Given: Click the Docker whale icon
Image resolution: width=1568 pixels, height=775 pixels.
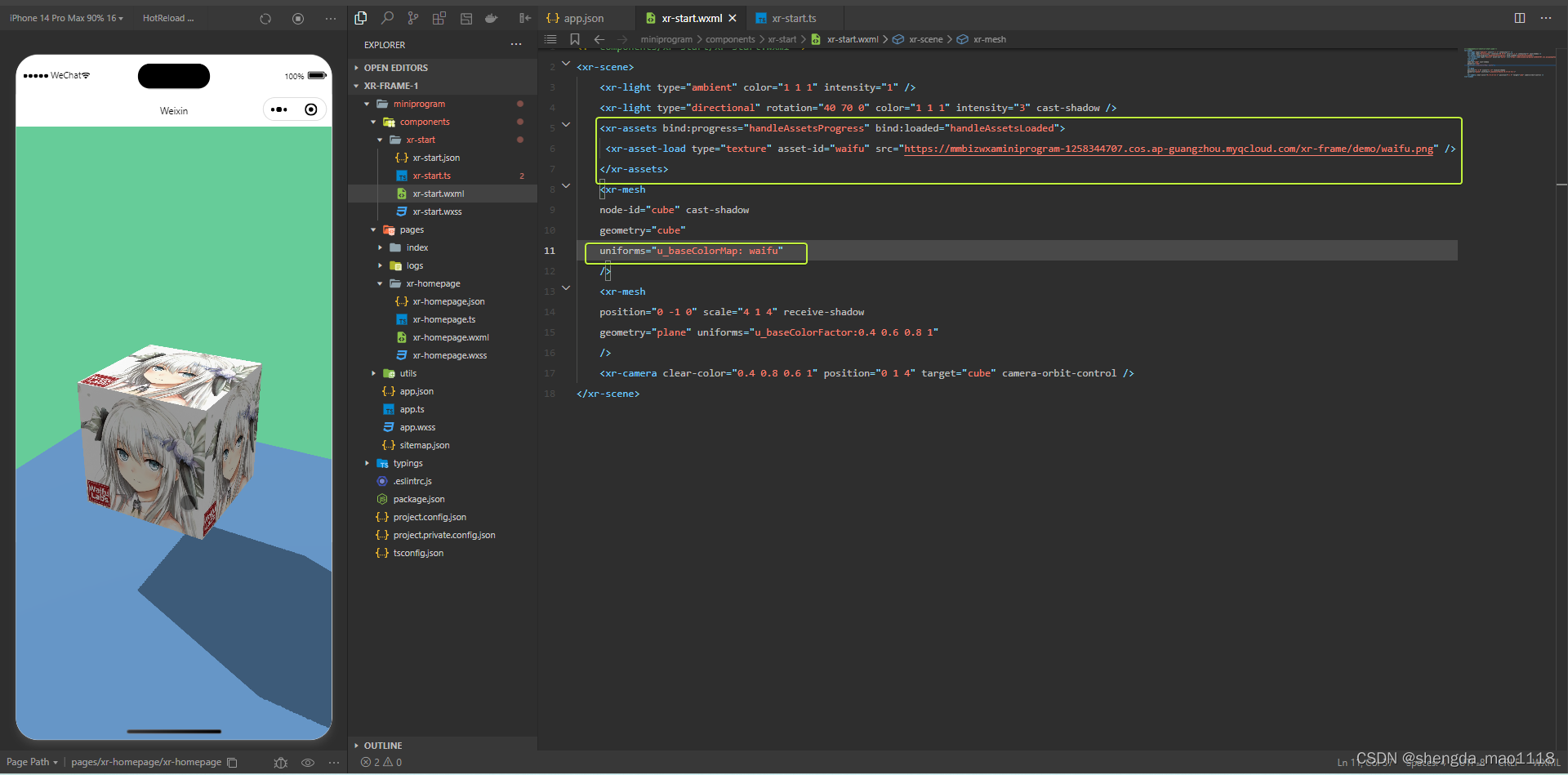Looking at the screenshot, I should [492, 18].
